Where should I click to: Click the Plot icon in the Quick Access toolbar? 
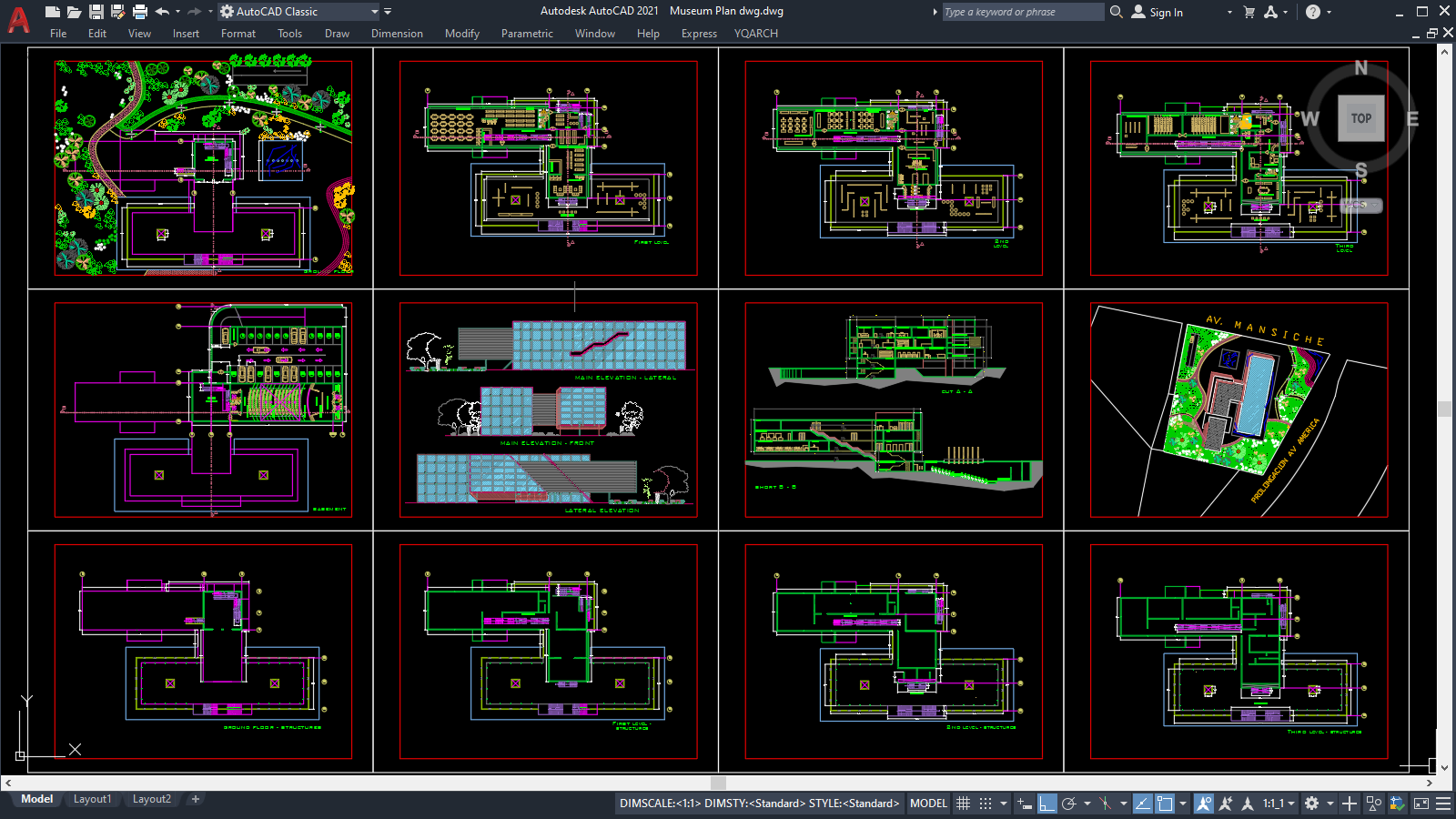coord(139,11)
